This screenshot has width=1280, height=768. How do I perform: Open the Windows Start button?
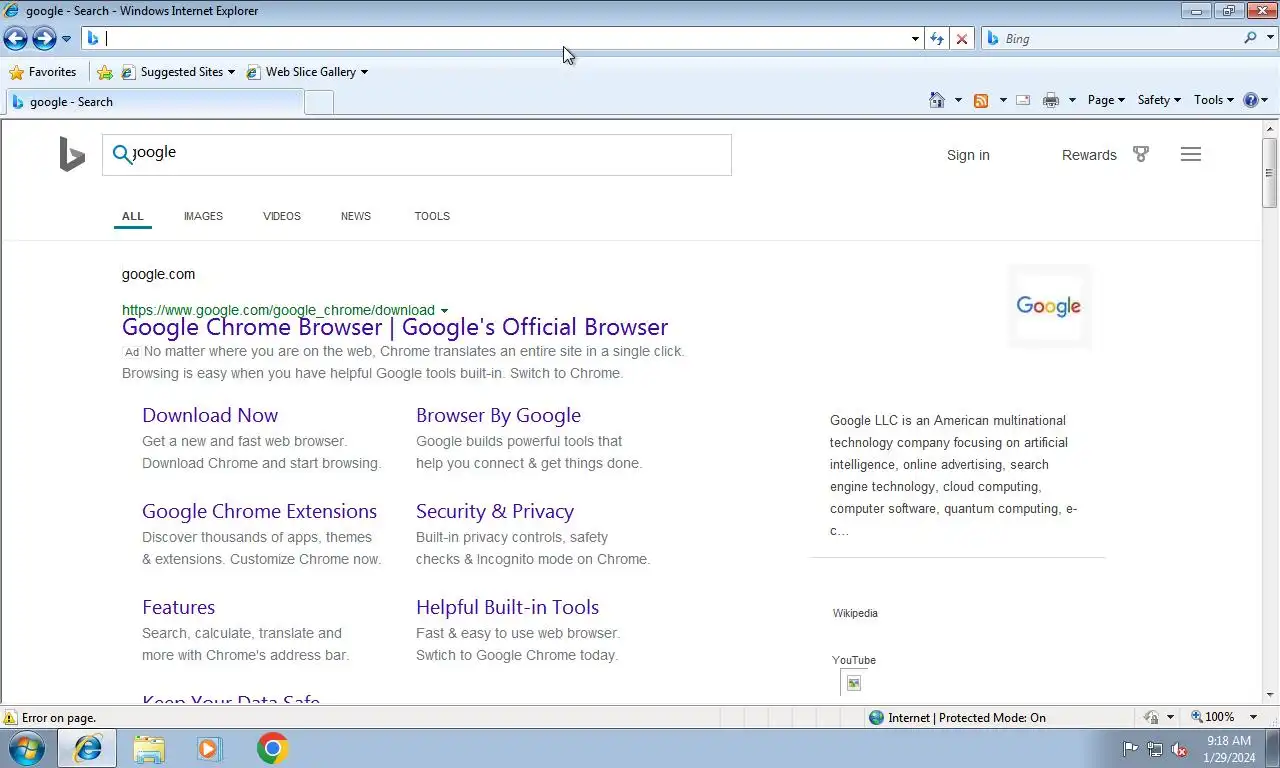pos(26,748)
